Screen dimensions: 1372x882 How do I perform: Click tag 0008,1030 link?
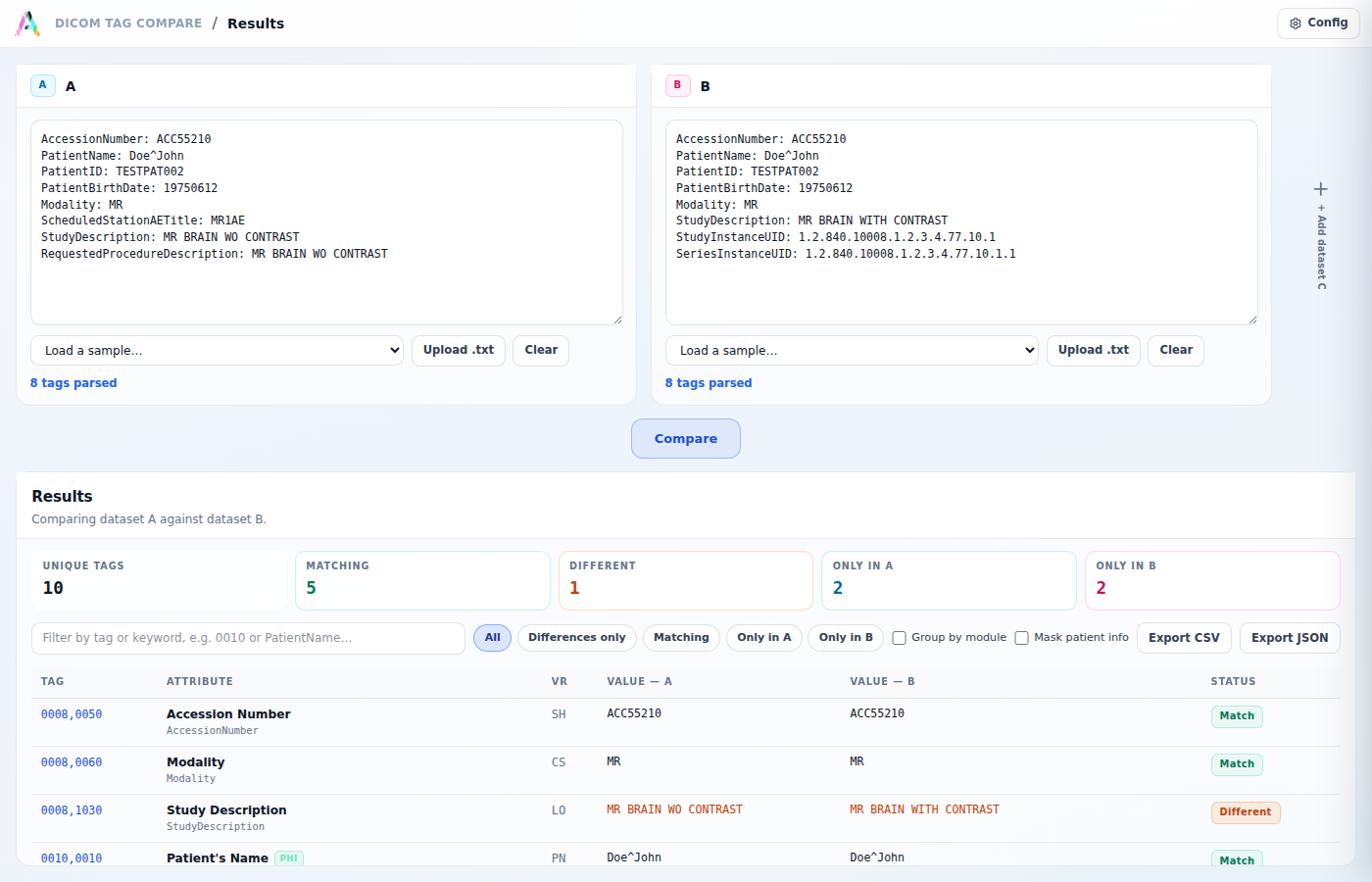72,810
